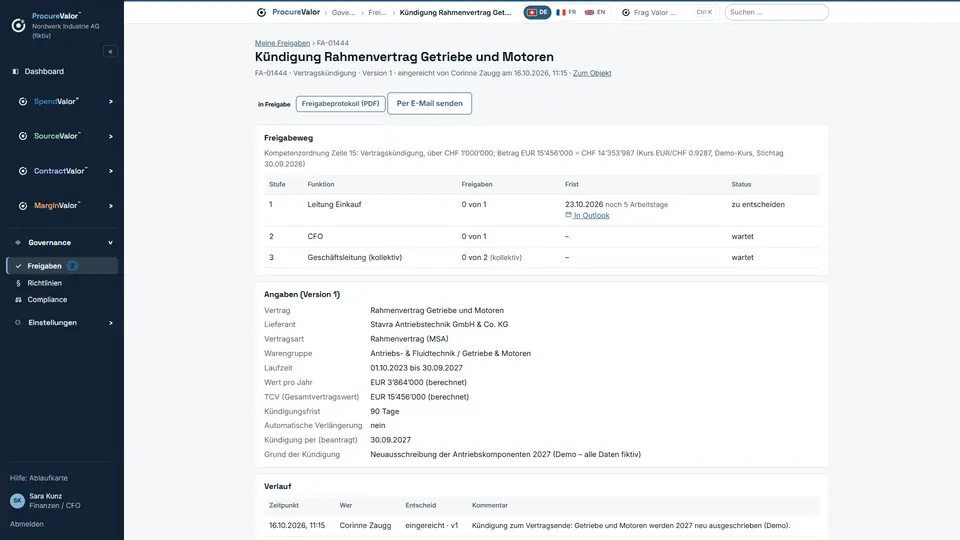Click the MarginValor module icon
960x540 pixels.
pos(23,206)
